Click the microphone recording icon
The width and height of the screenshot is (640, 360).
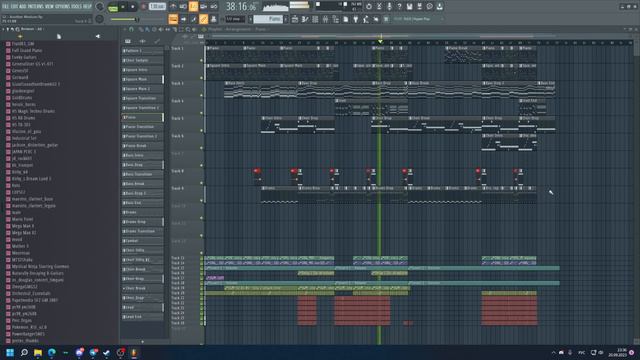pyautogui.click(x=389, y=7)
